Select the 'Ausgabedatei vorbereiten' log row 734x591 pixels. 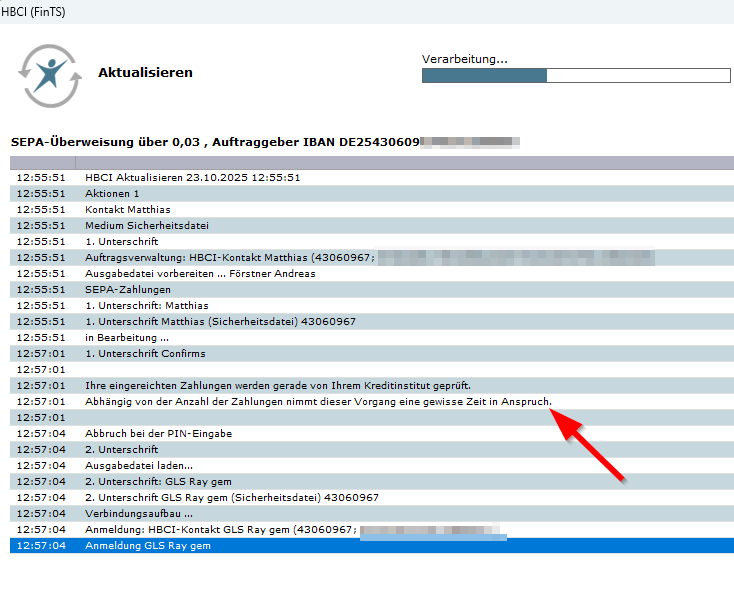click(200, 273)
